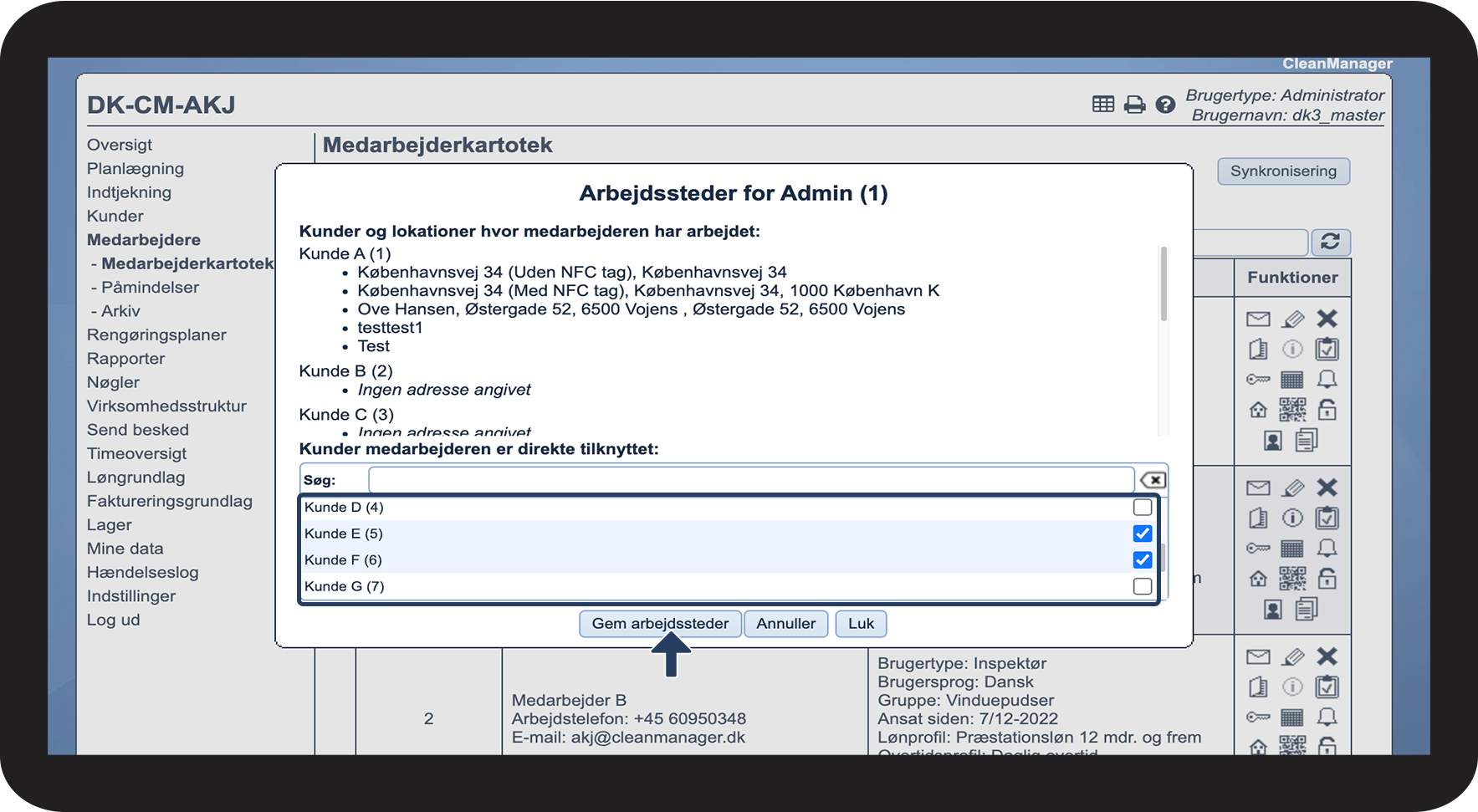Click the envelope icon in the Medarbejder B row
The width and height of the screenshot is (1478, 812).
pos(1258,656)
